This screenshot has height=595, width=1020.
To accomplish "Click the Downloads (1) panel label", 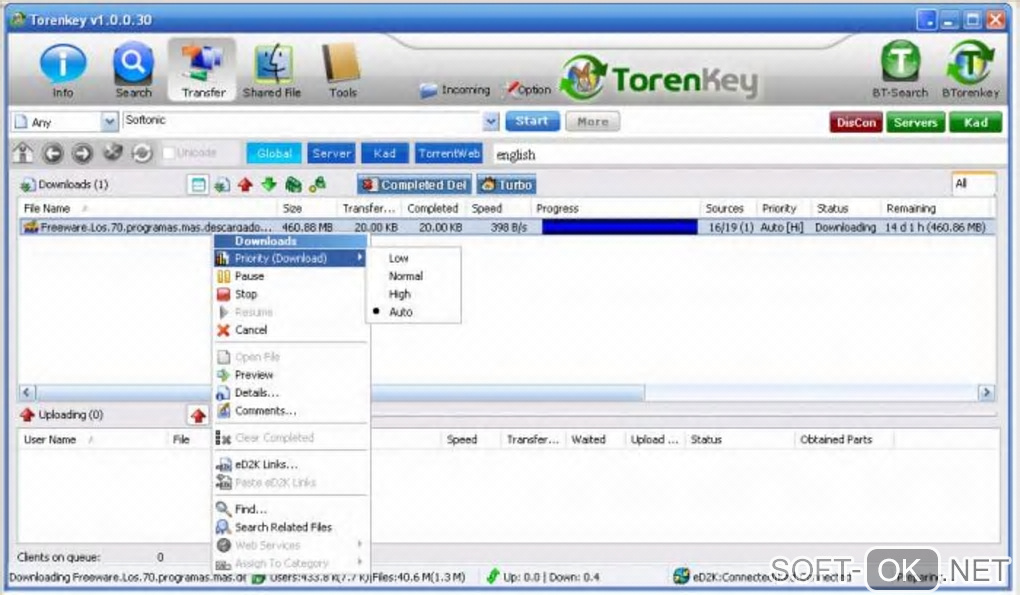I will tap(73, 185).
